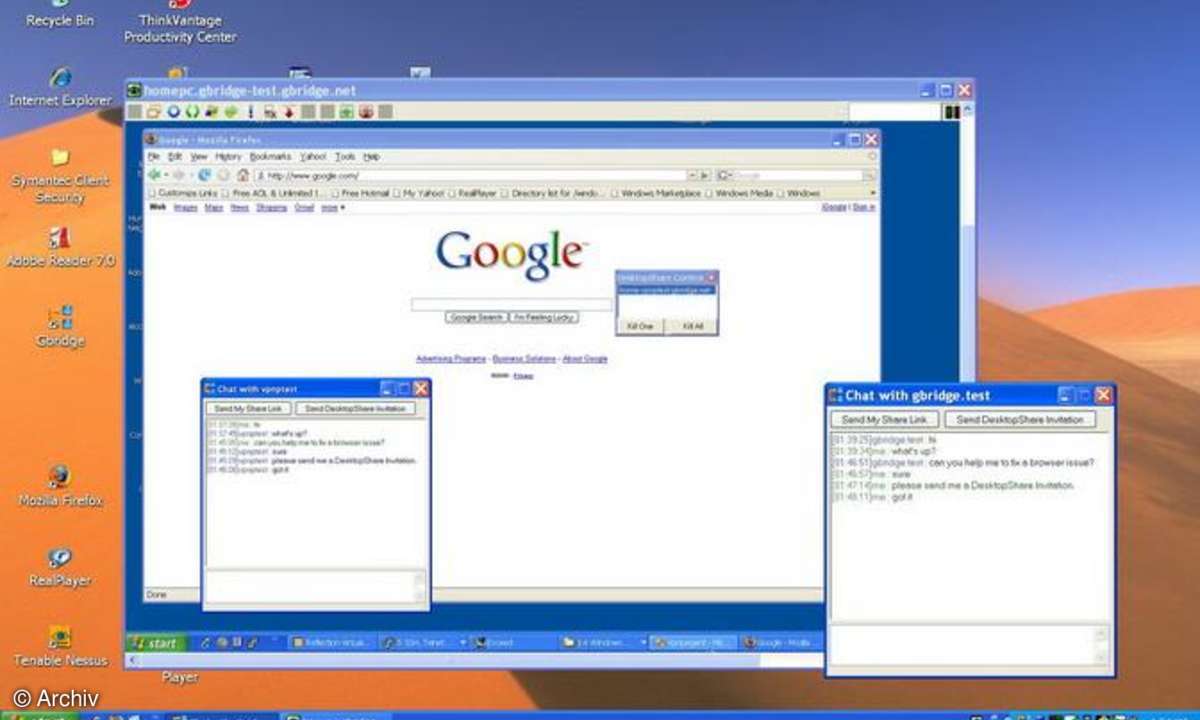Open the Windows Media bookmark
The height and width of the screenshot is (720, 1200).
(739, 193)
